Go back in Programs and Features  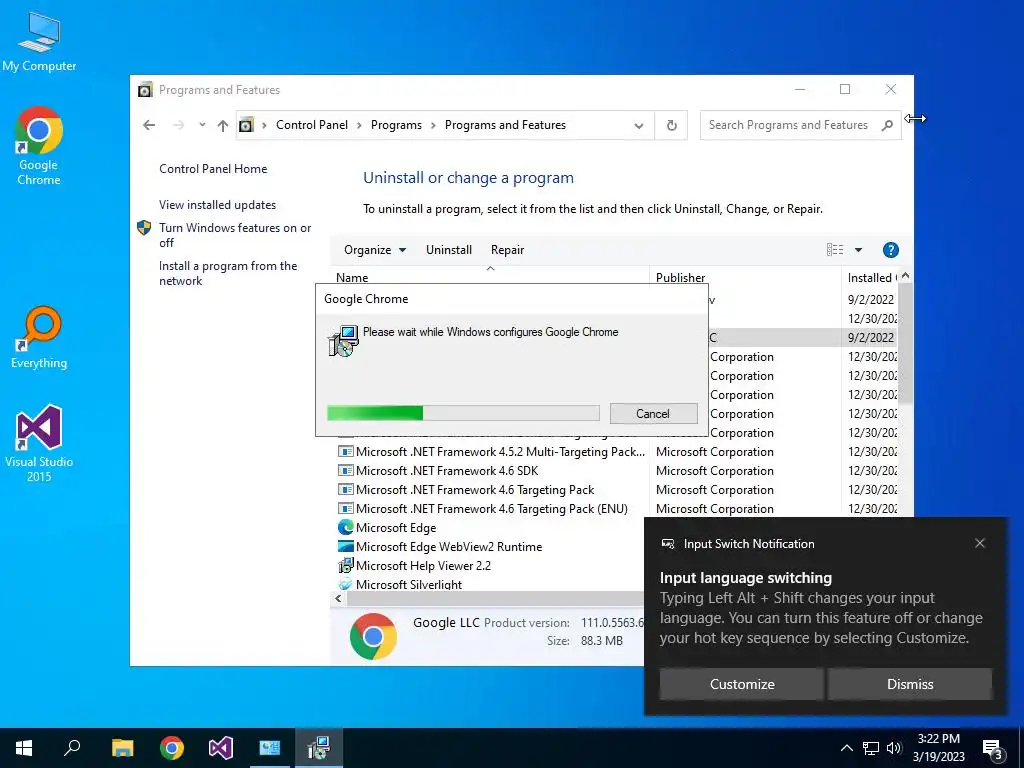coord(149,125)
